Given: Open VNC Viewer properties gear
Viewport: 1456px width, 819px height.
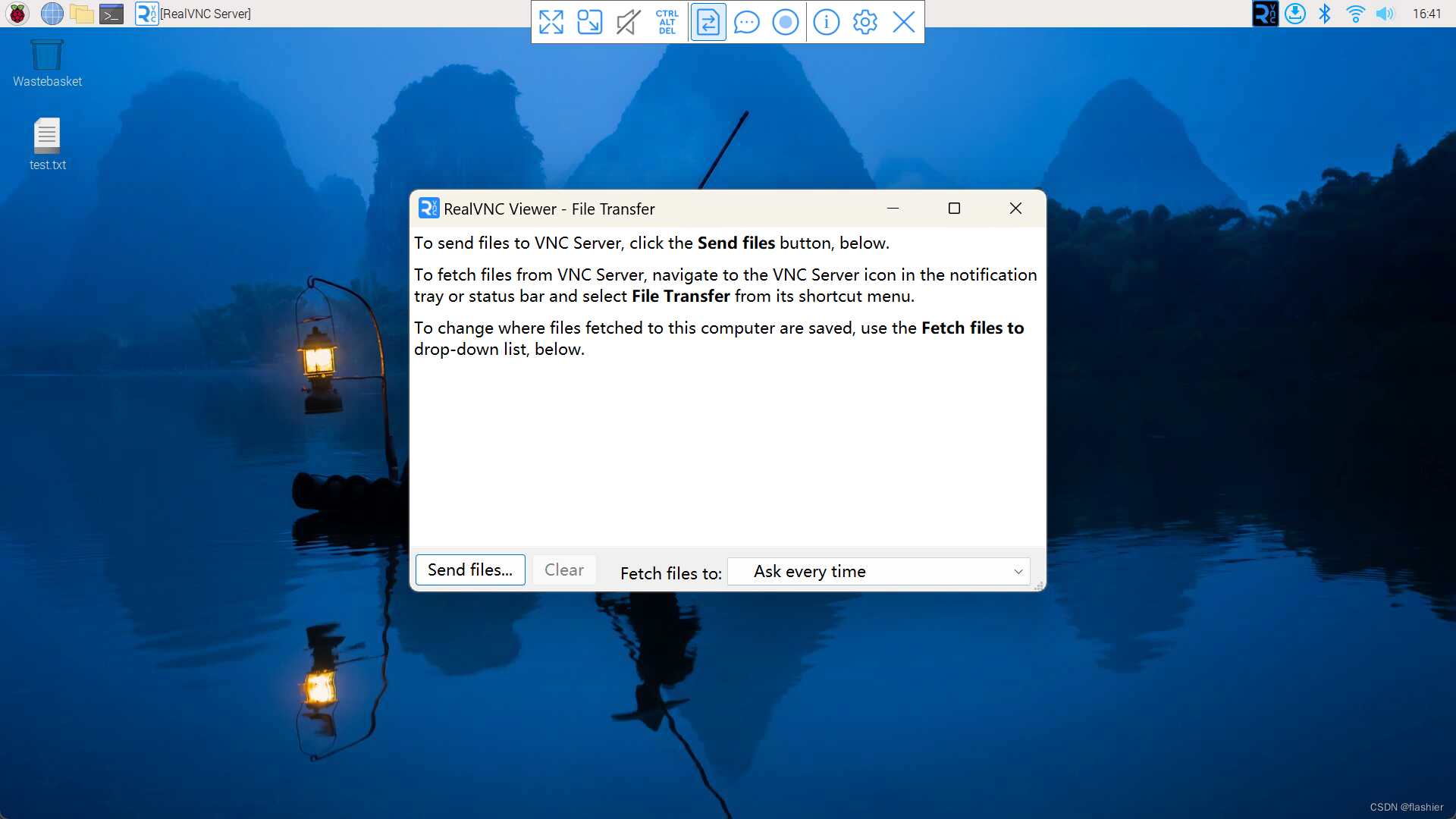Looking at the screenshot, I should pyautogui.click(x=865, y=22).
